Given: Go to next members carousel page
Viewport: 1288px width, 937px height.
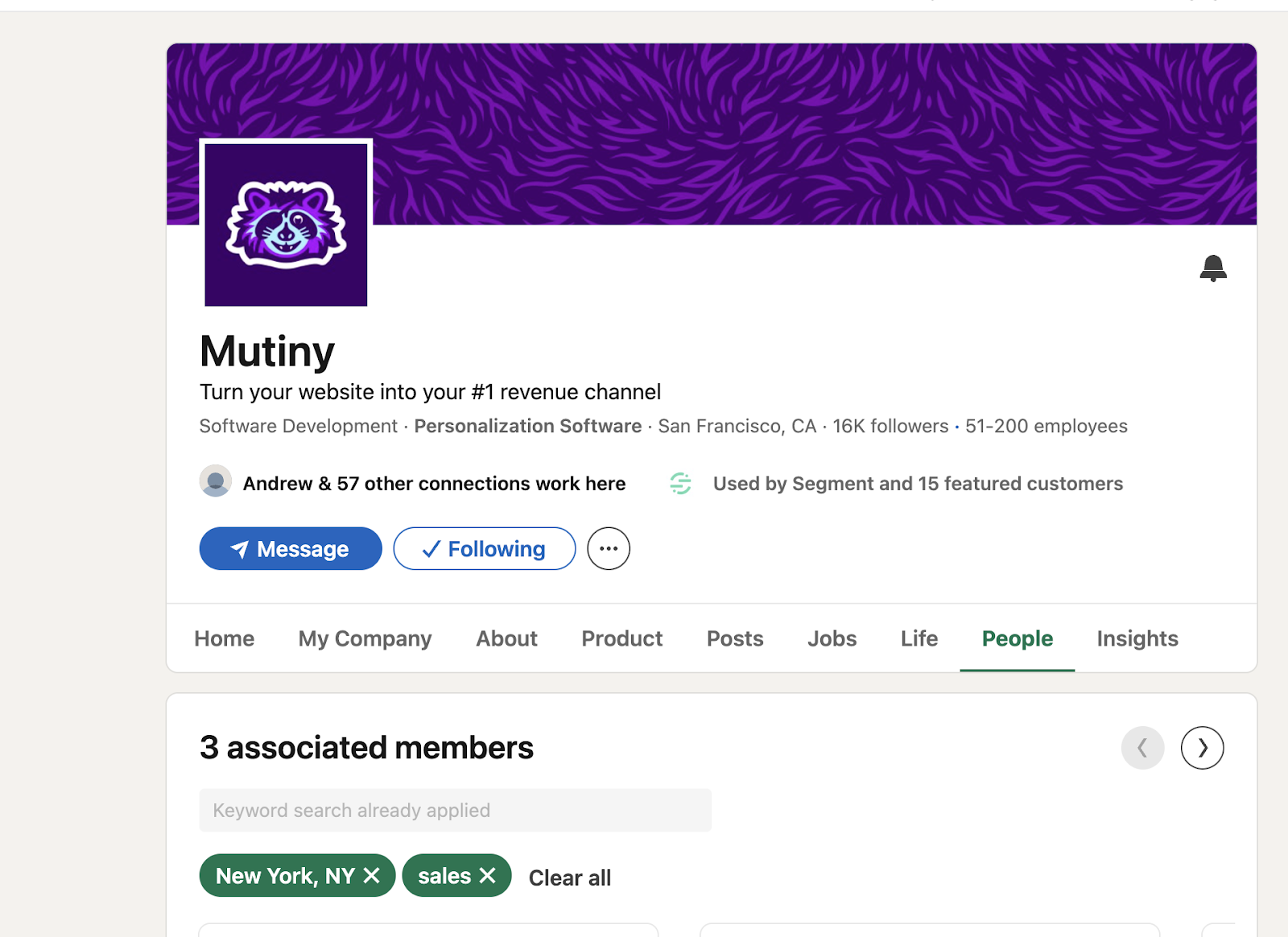Looking at the screenshot, I should tap(1202, 748).
